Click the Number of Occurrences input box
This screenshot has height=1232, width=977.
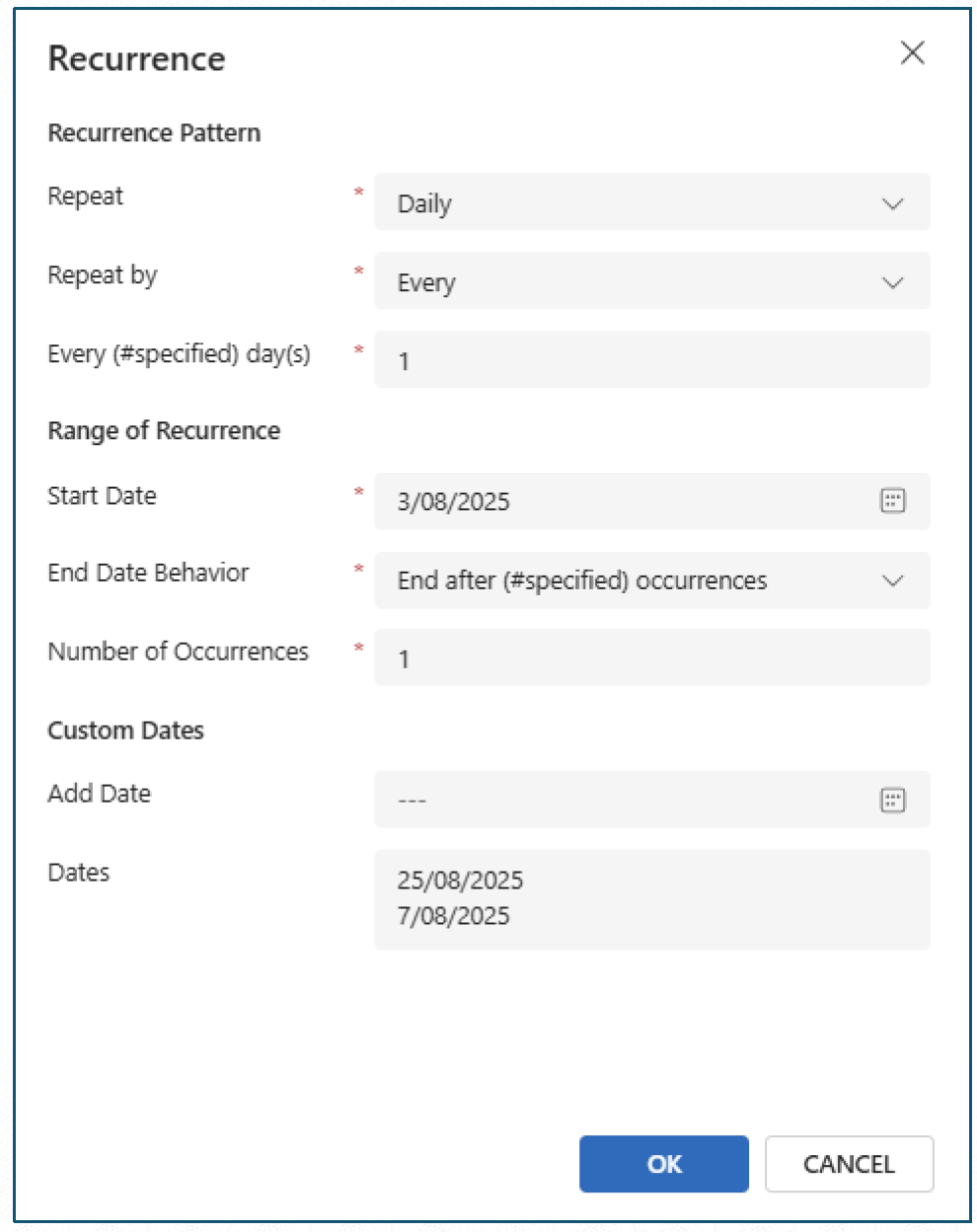click(651, 658)
